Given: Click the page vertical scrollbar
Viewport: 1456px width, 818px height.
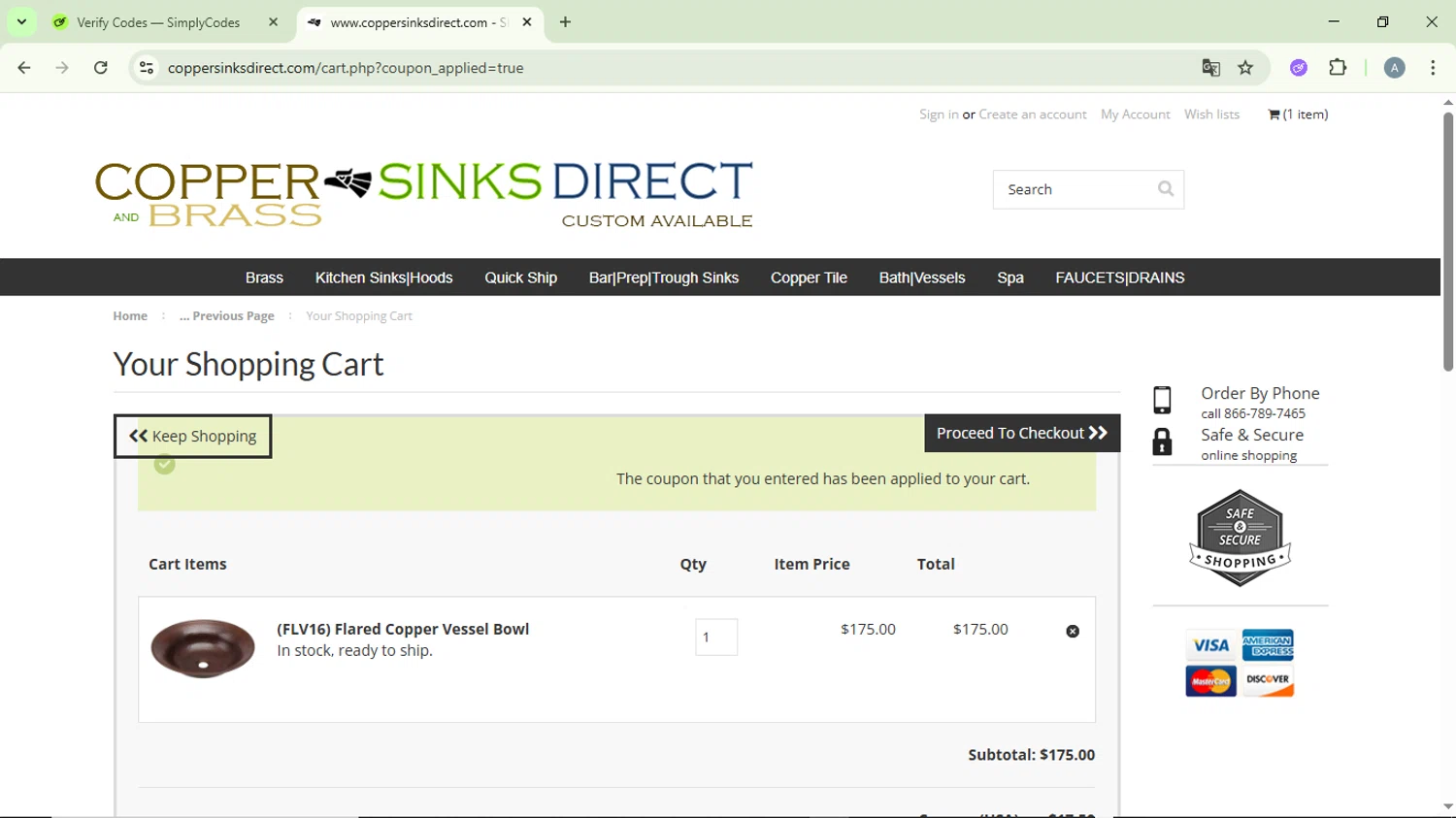Looking at the screenshot, I should [1447, 242].
